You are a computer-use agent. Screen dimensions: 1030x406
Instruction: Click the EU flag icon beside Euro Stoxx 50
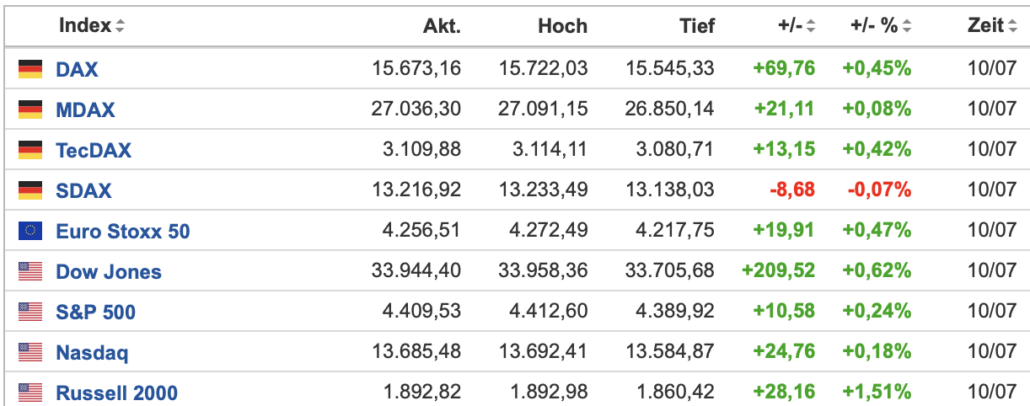click(x=30, y=231)
